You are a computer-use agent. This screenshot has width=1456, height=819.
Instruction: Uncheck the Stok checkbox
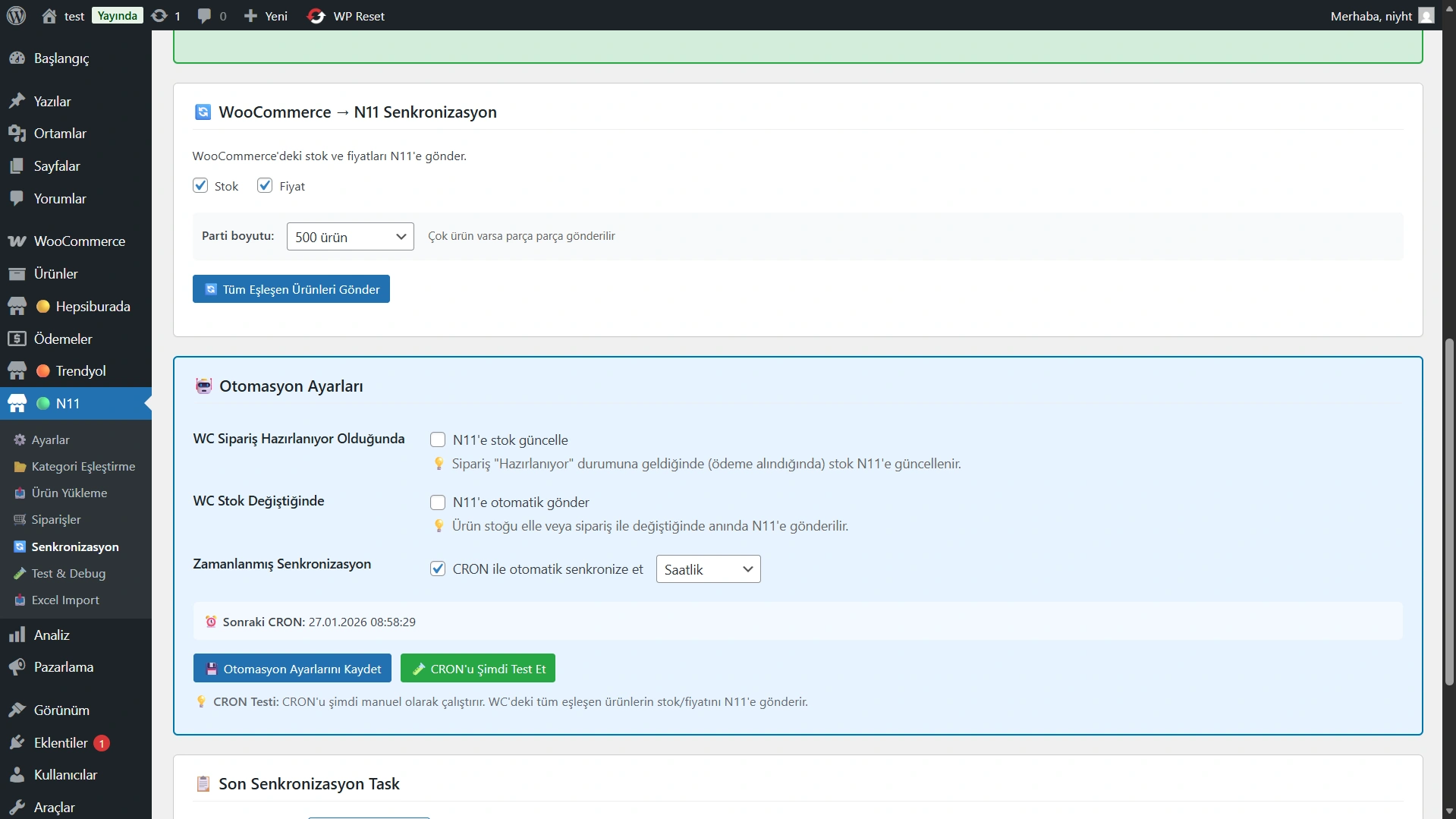200,186
